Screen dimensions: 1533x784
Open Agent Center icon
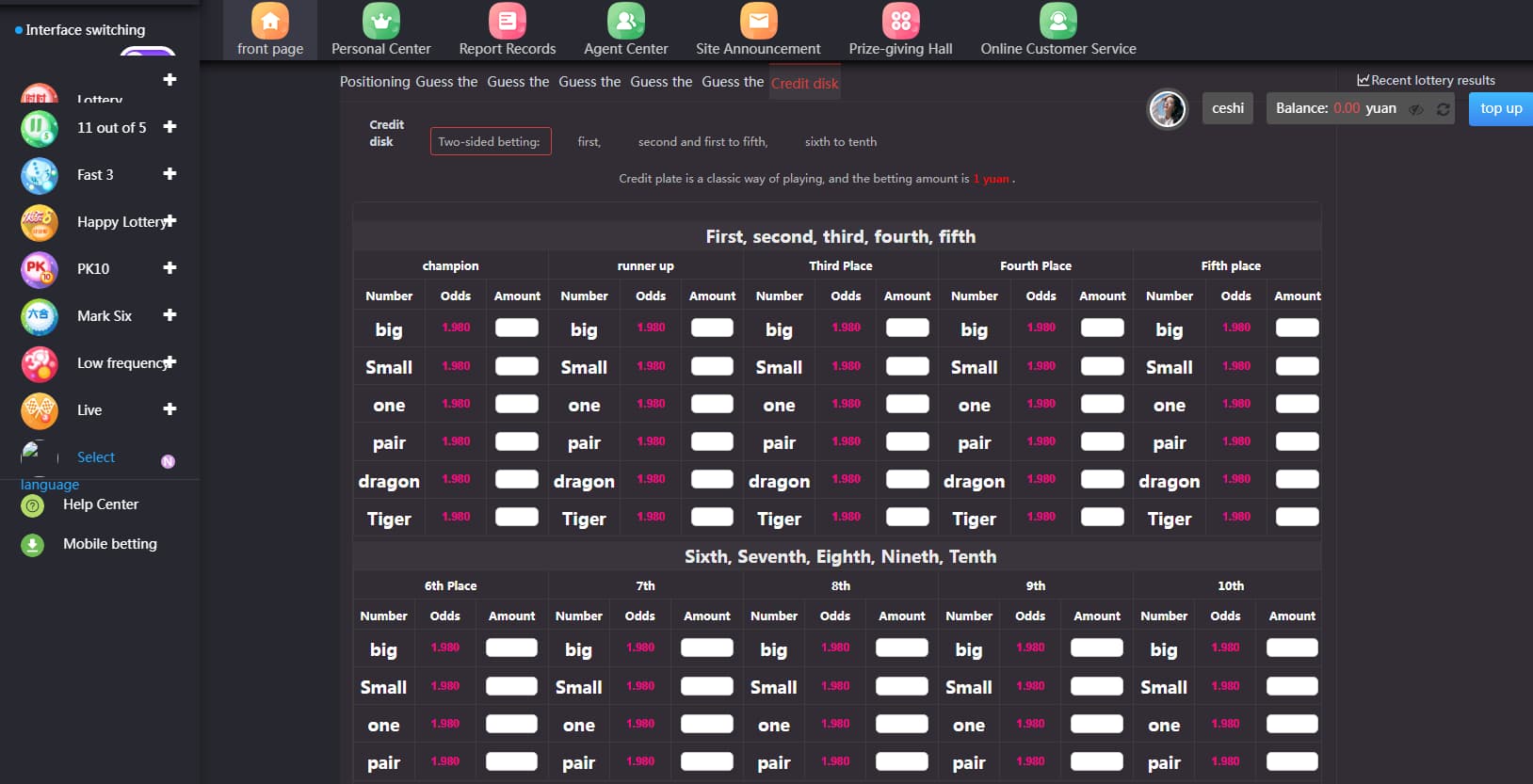(x=625, y=21)
